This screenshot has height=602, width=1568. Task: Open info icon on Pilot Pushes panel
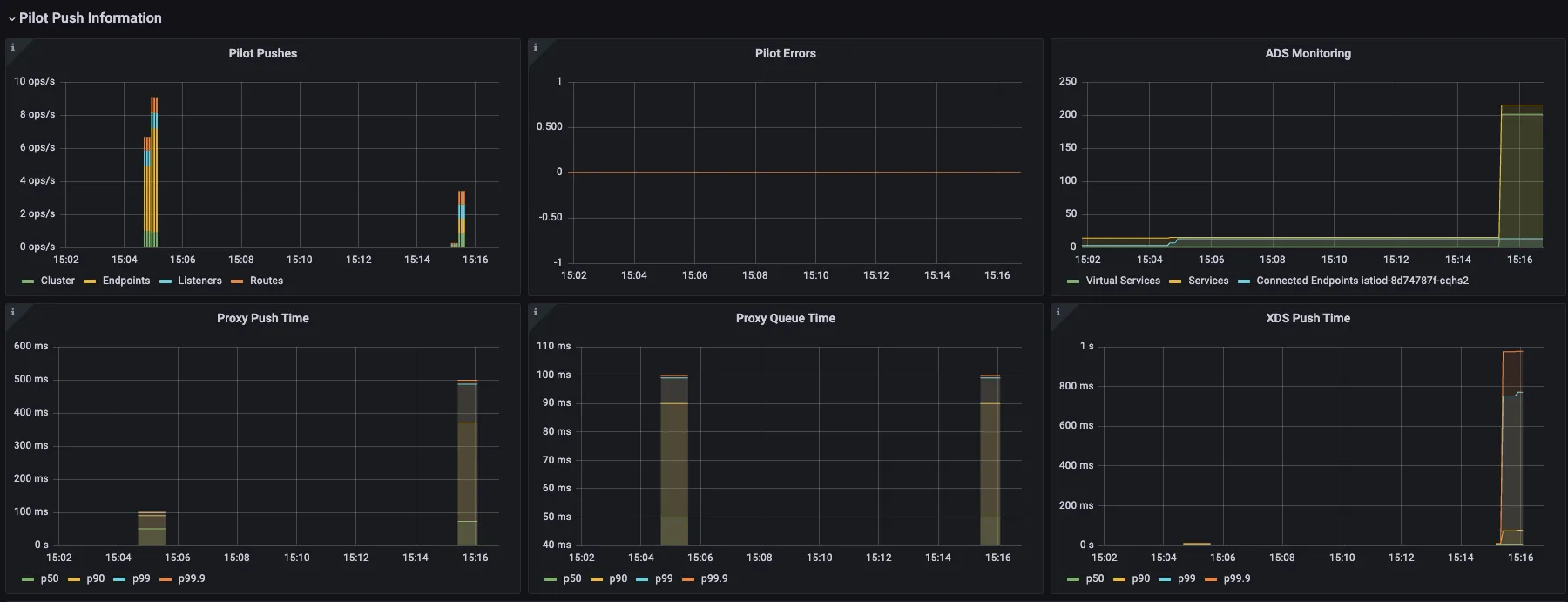click(x=12, y=47)
